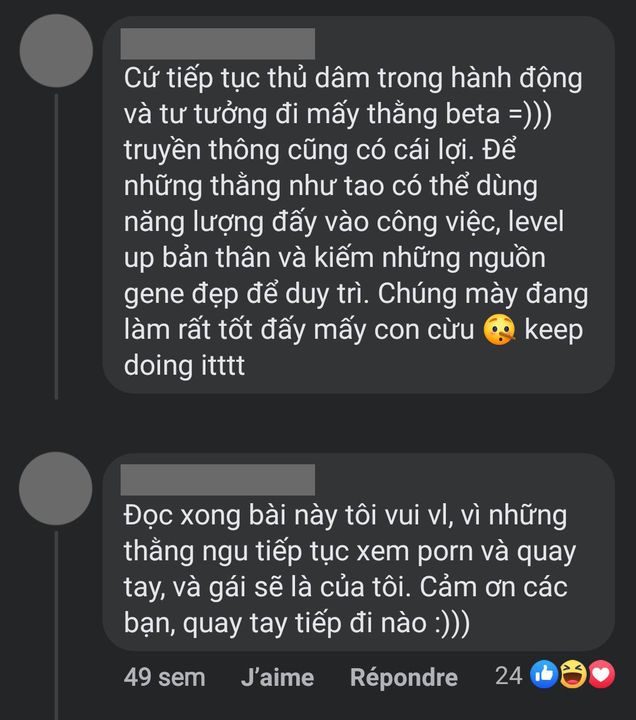View the 24 reactions count list

coord(509,675)
